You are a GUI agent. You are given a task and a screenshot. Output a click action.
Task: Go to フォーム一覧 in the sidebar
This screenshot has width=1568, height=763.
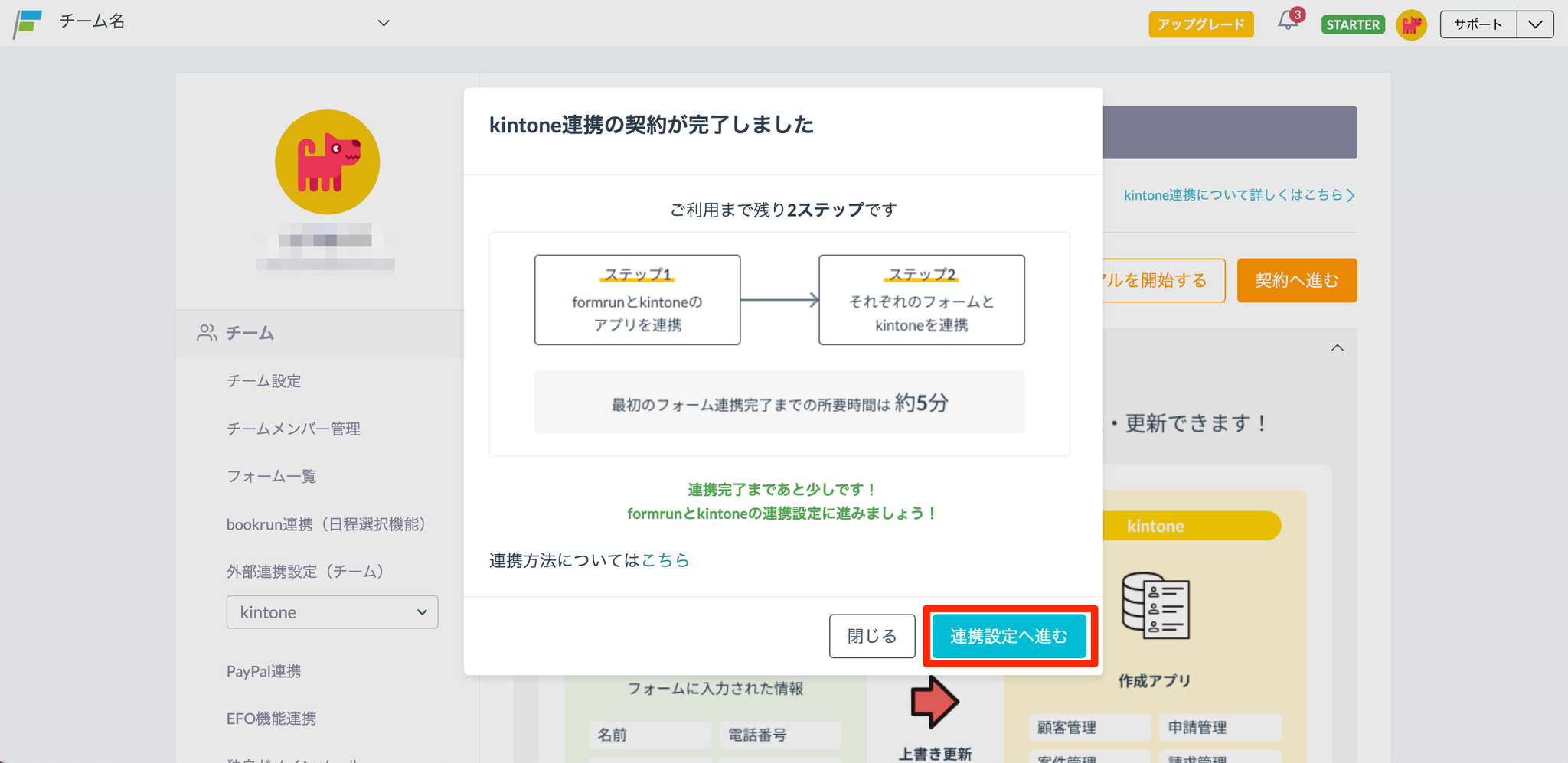click(271, 476)
